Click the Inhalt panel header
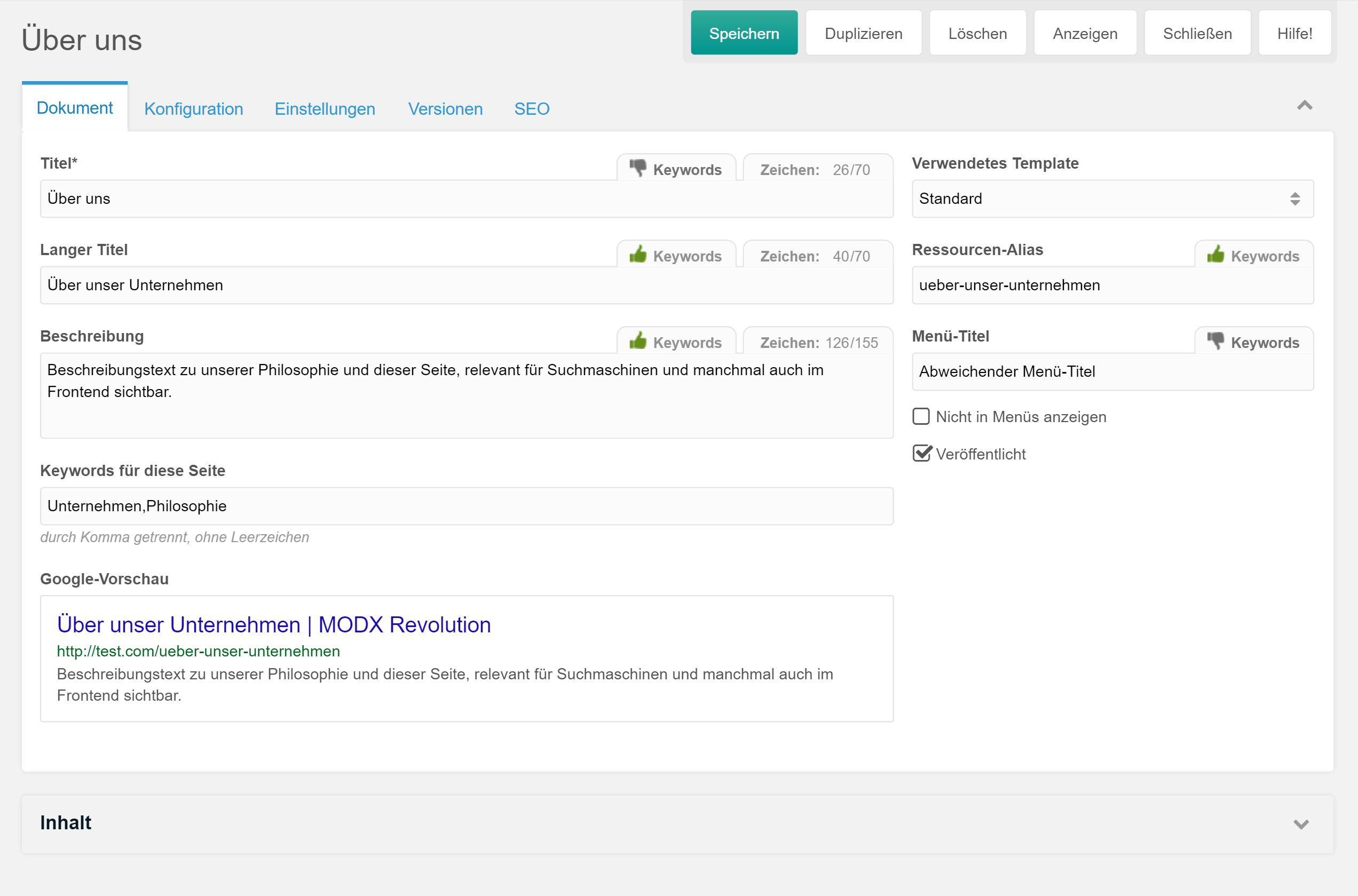 66,823
